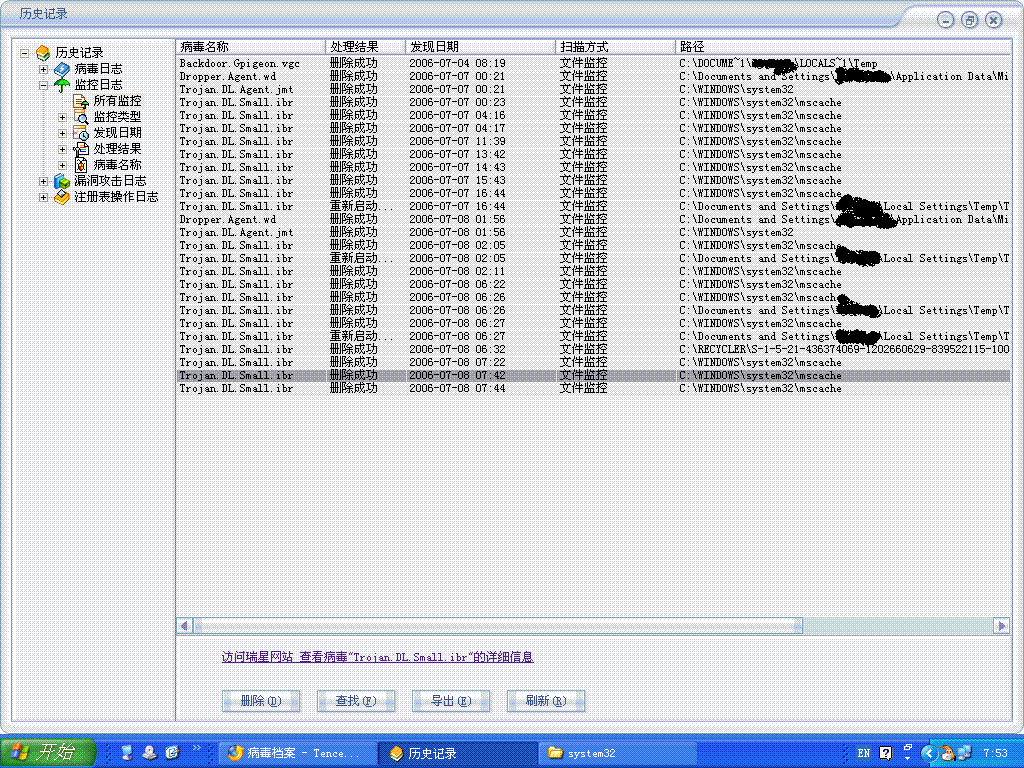Expand the 注册表操作日志 tree node
The image size is (1024, 768).
pyautogui.click(x=43, y=197)
